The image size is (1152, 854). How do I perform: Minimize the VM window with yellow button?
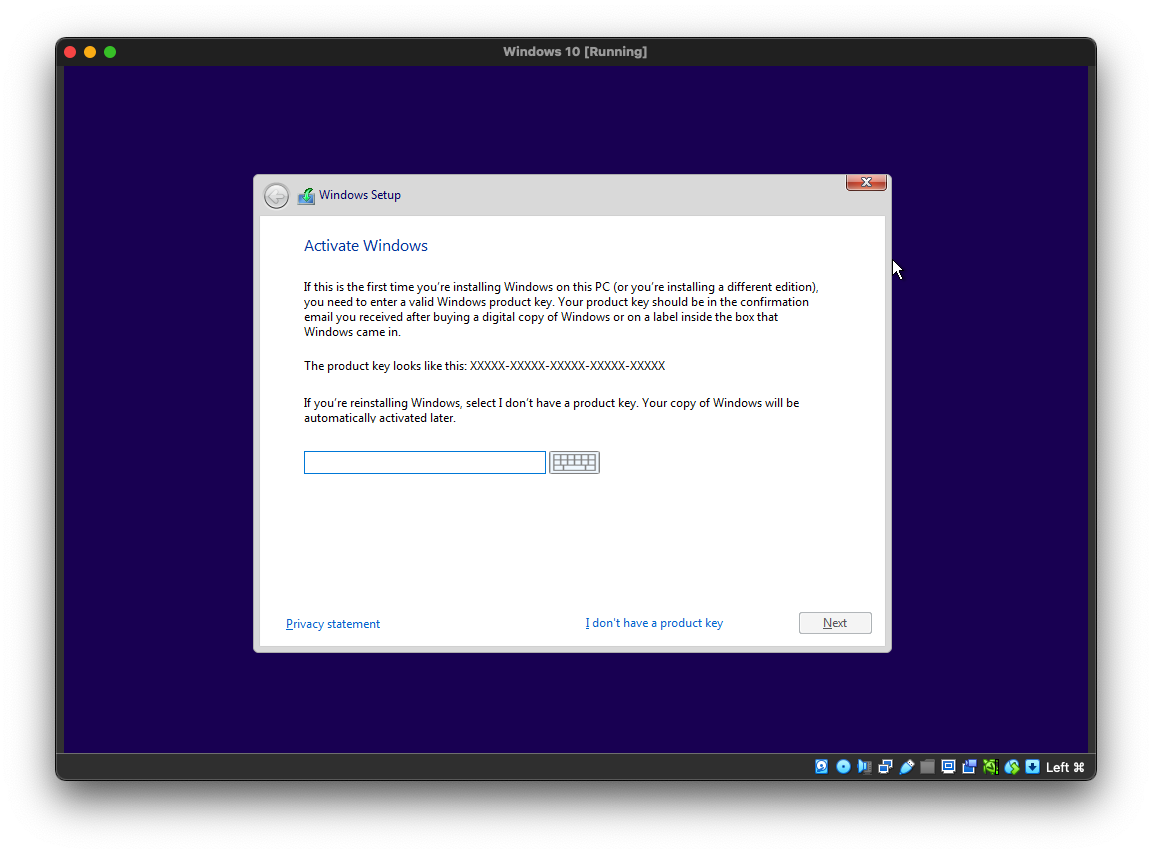click(90, 52)
